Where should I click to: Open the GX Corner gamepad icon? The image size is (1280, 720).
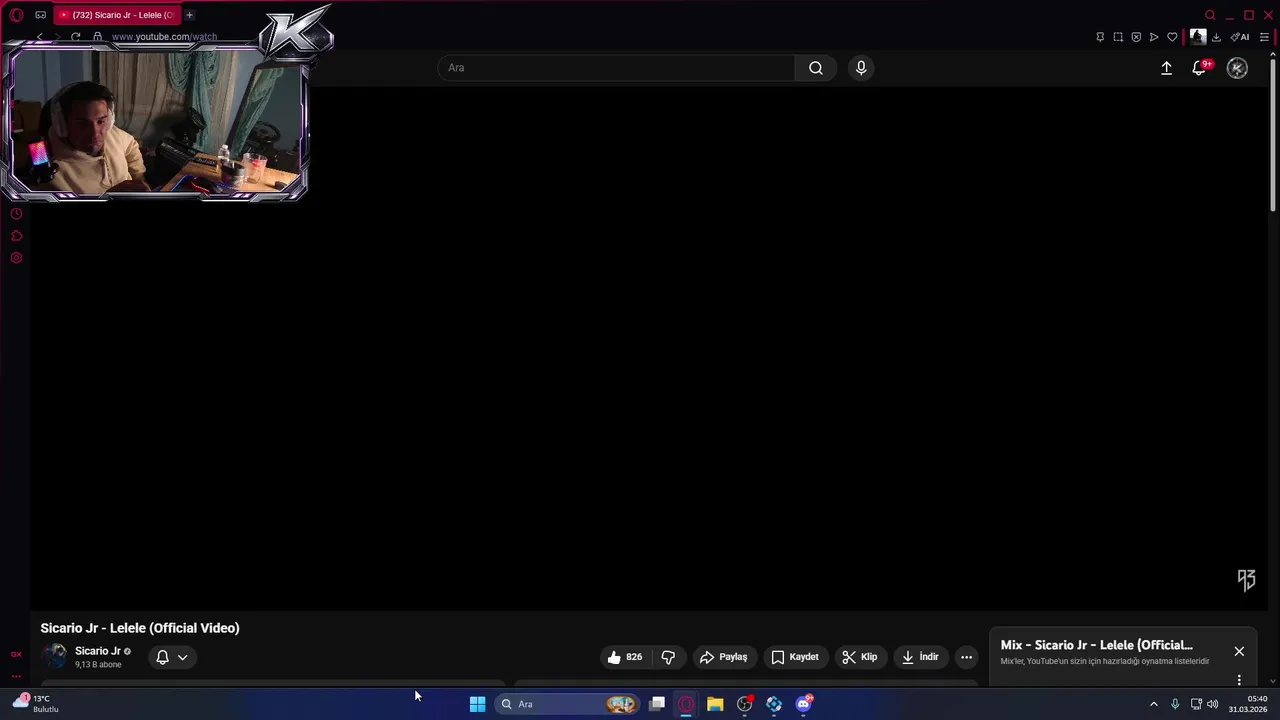pyautogui.click(x=40, y=15)
